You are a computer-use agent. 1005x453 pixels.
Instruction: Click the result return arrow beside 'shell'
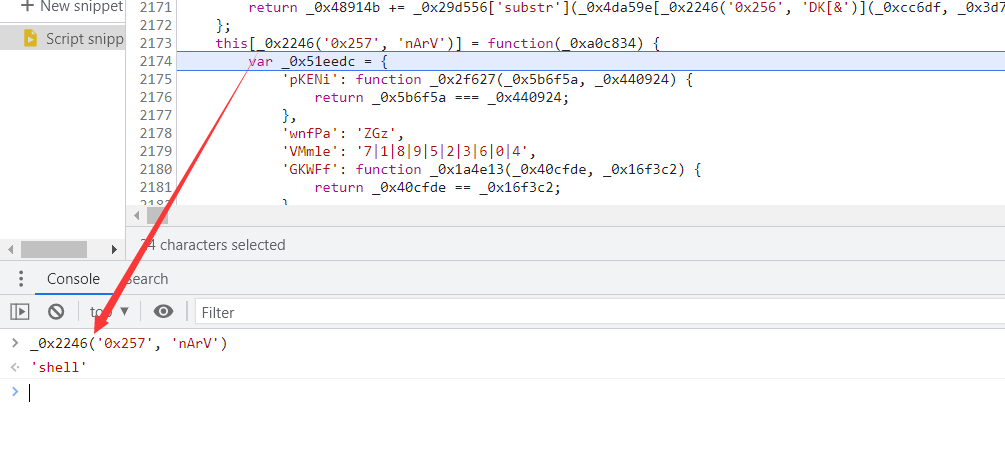pos(15,367)
